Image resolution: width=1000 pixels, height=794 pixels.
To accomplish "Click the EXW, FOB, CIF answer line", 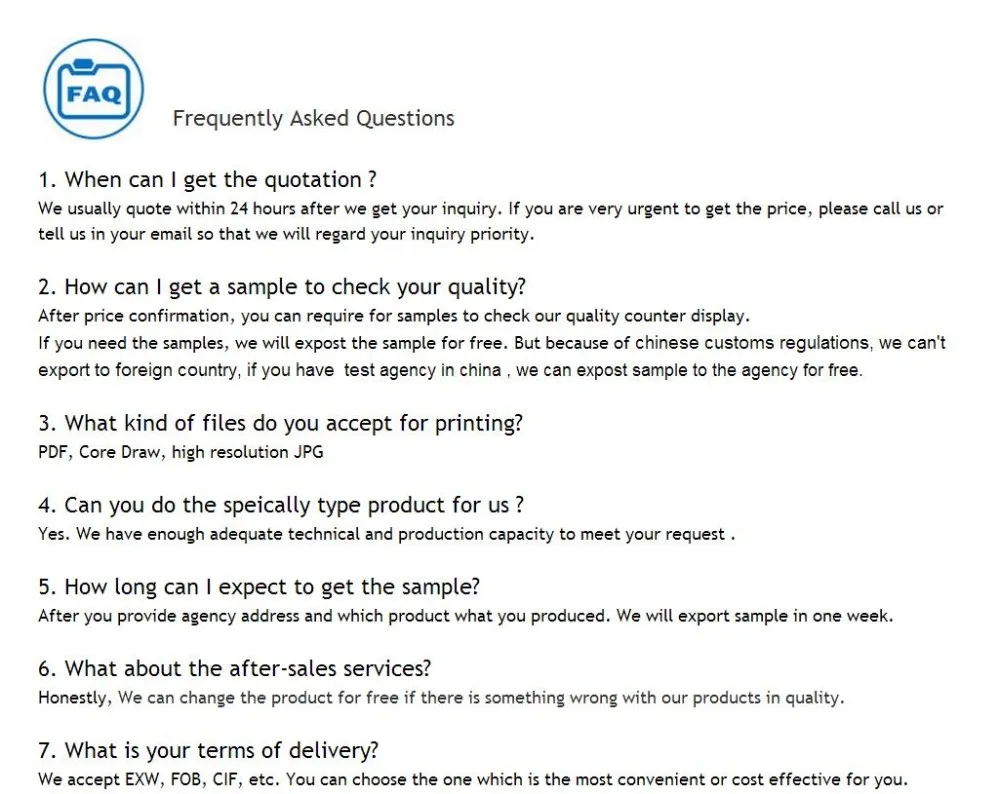I will (x=472, y=779).
